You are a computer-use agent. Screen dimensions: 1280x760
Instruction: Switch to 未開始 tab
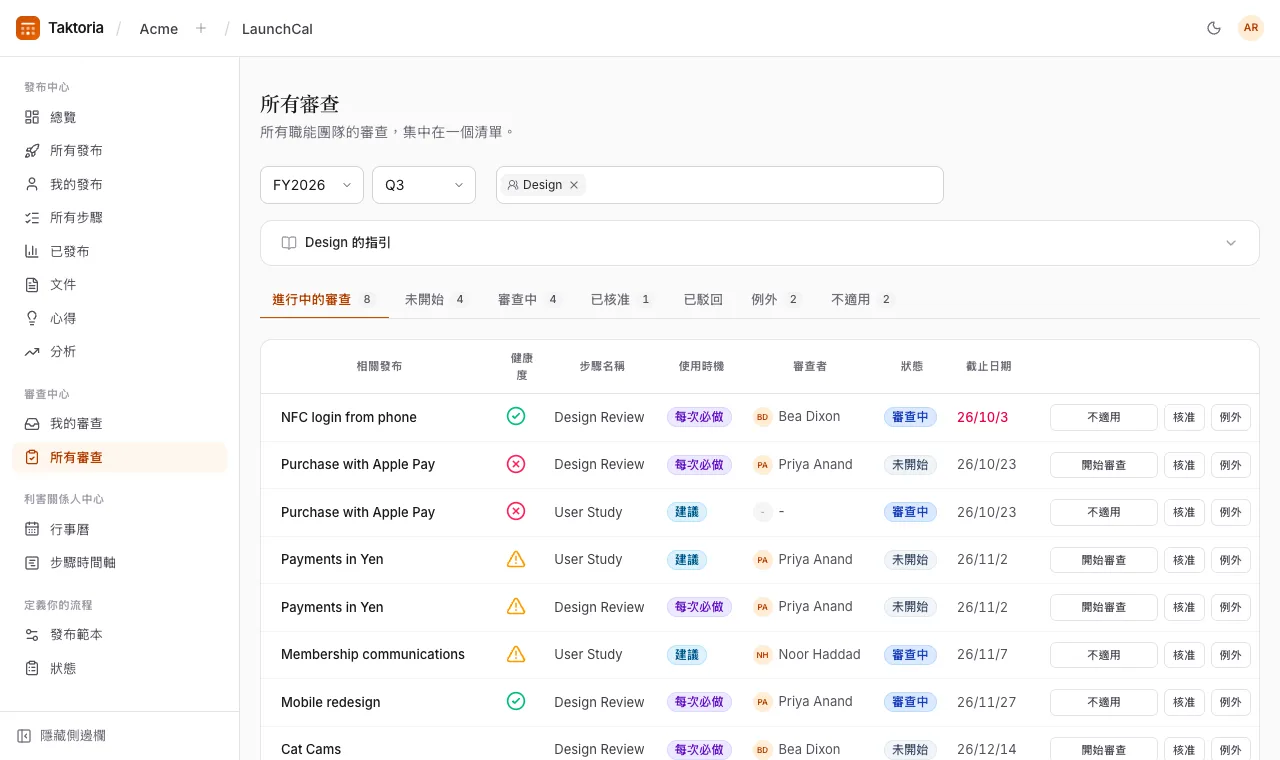[436, 299]
